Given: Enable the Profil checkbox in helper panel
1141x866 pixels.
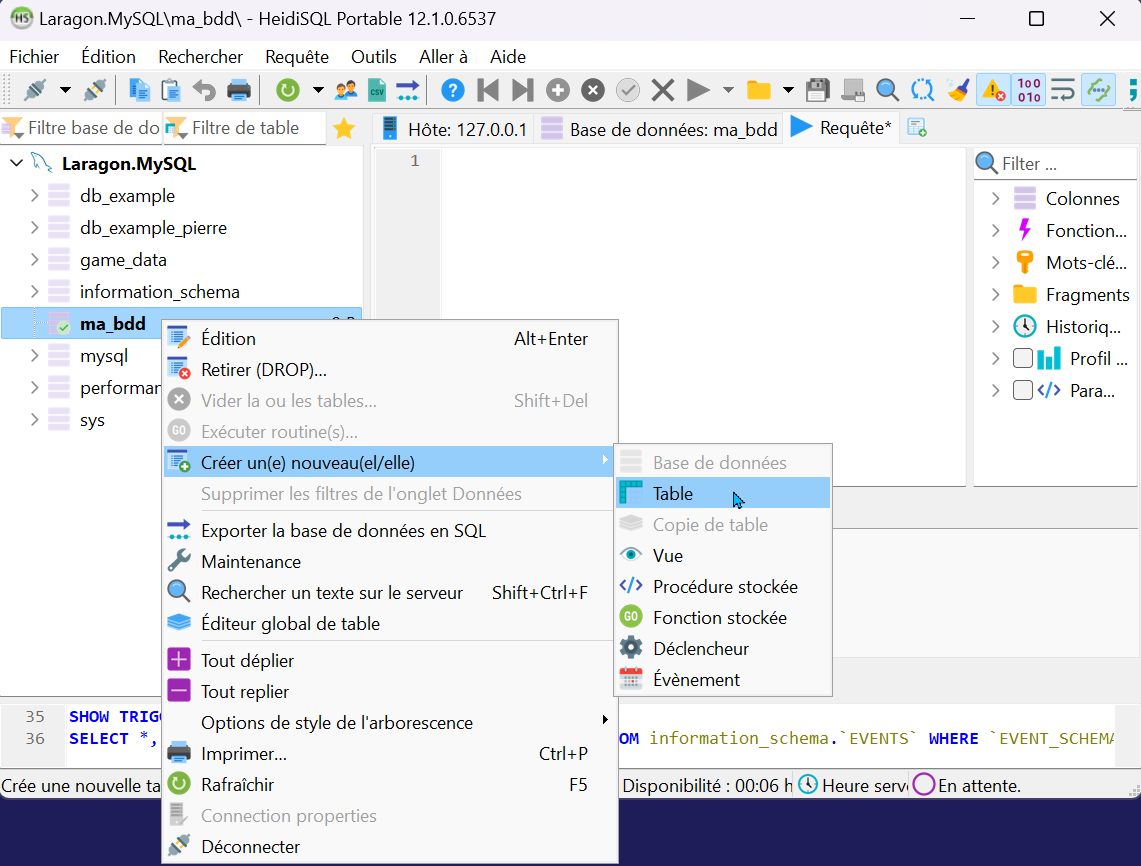Looking at the screenshot, I should [1023, 358].
